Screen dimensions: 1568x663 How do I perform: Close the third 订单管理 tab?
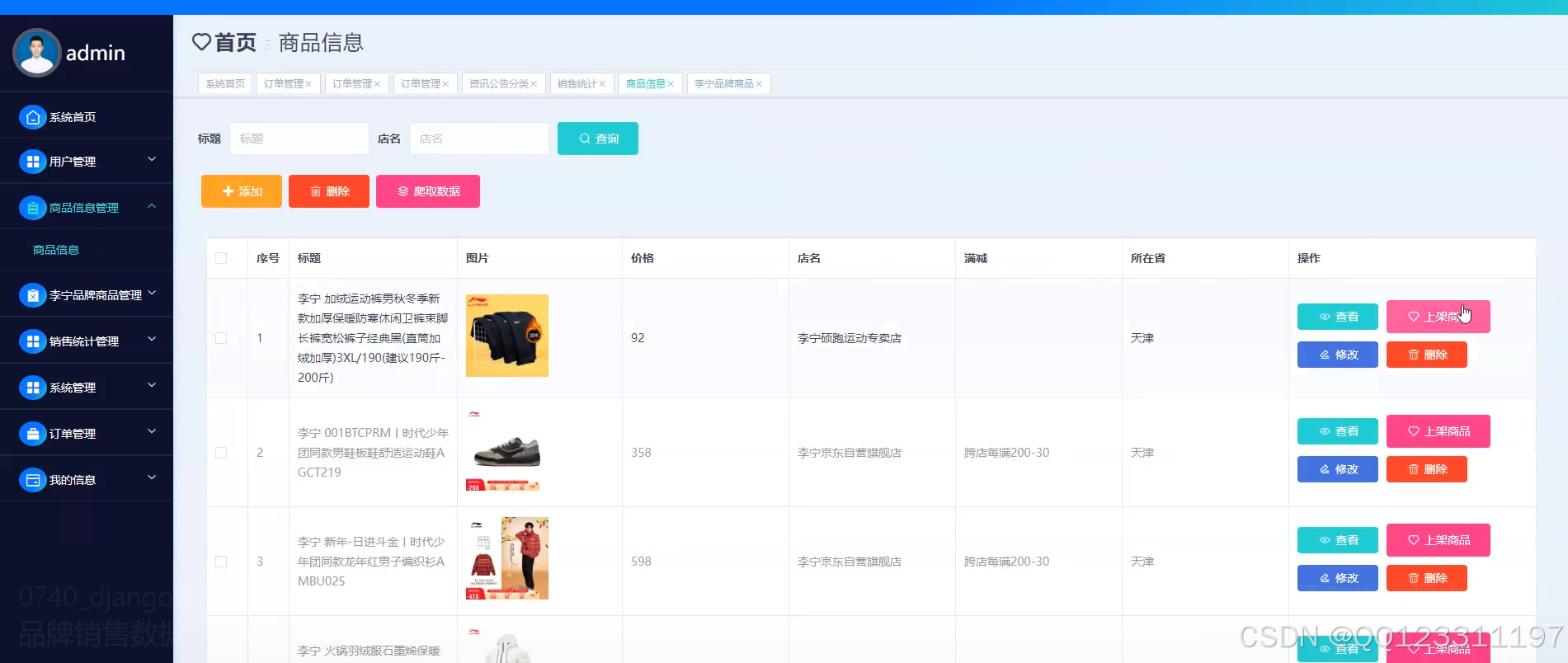click(445, 84)
